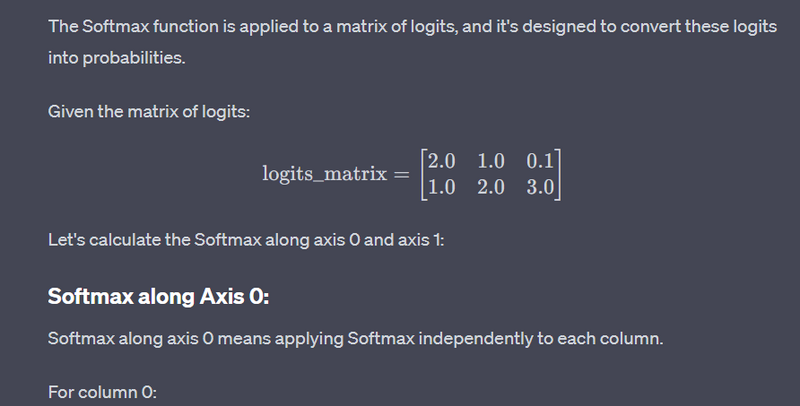Click the word "independently" in the explanation sentence
The height and width of the screenshot is (406, 800).
pyautogui.click(x=465, y=338)
